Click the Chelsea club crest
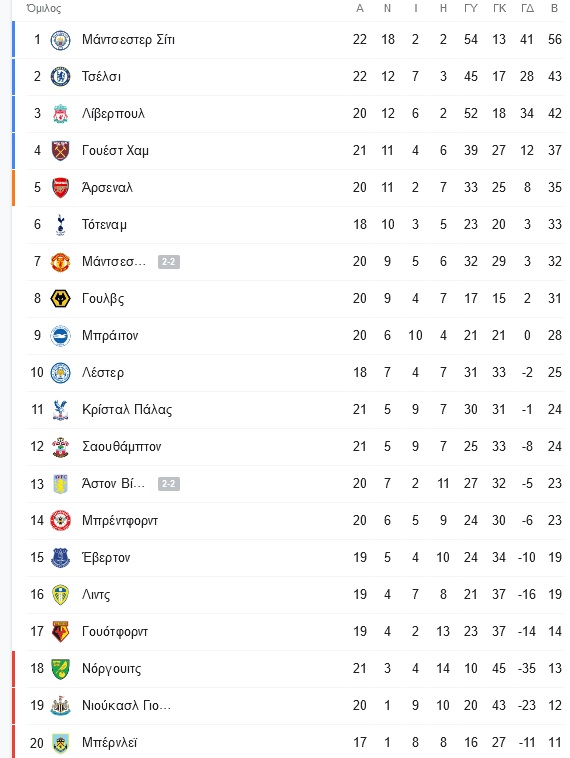The height and width of the screenshot is (758, 570). pos(60,76)
